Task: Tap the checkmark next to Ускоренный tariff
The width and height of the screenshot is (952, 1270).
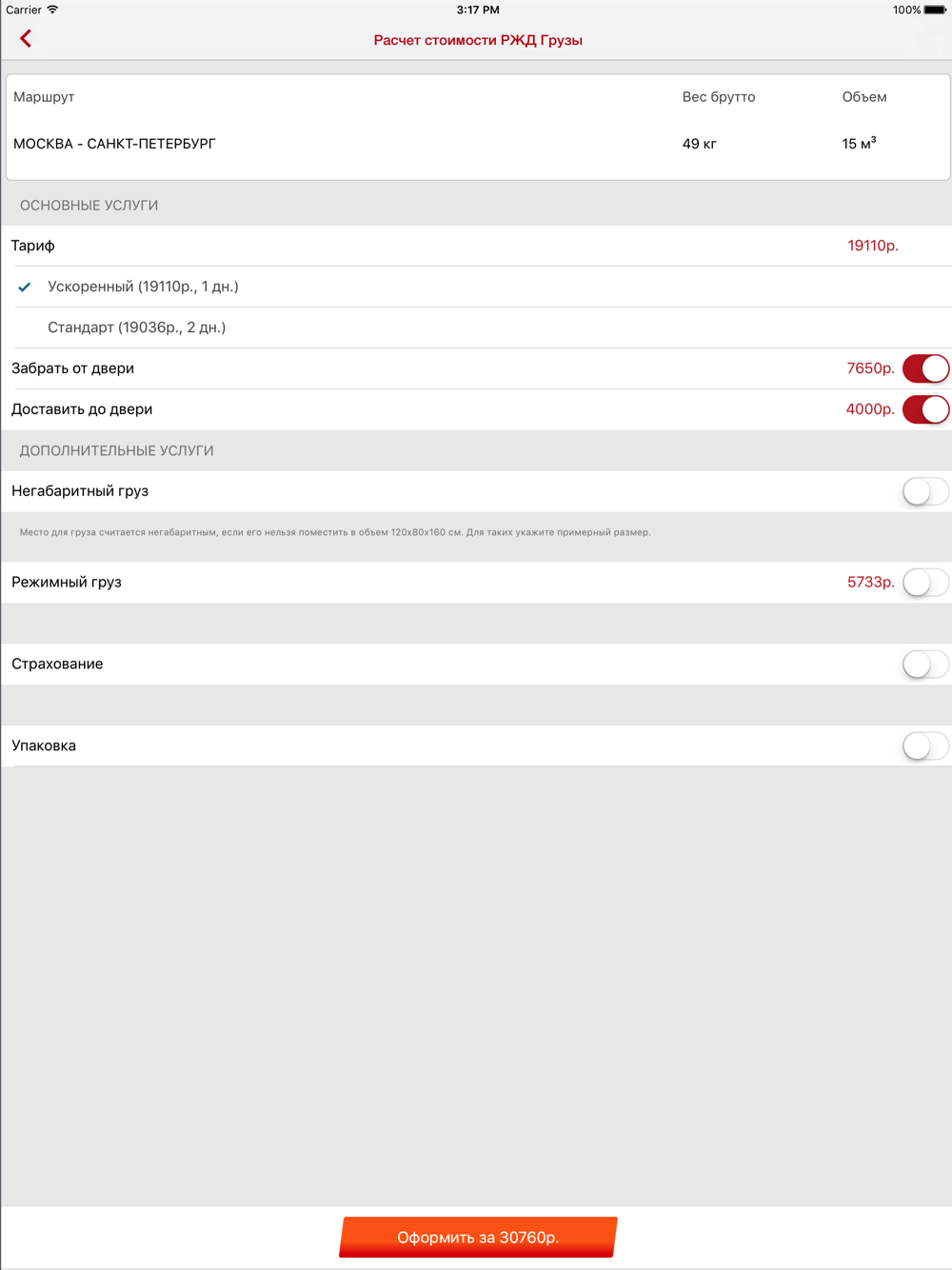Action: click(25, 287)
